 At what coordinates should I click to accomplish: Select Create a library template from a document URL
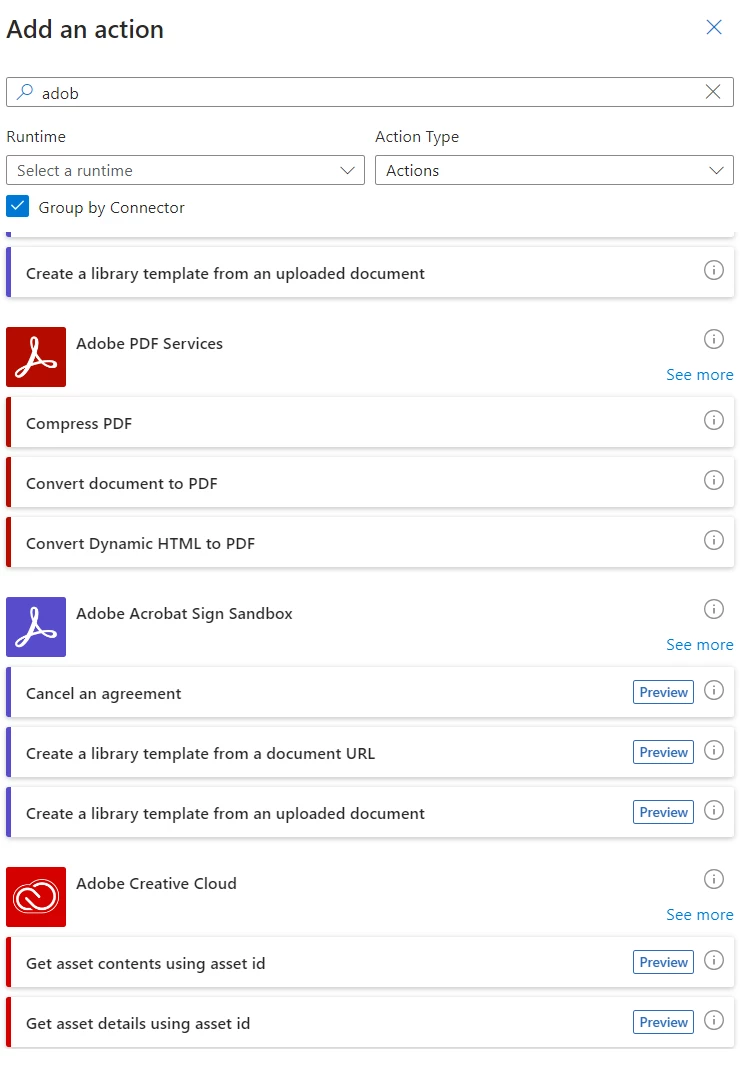tap(370, 752)
